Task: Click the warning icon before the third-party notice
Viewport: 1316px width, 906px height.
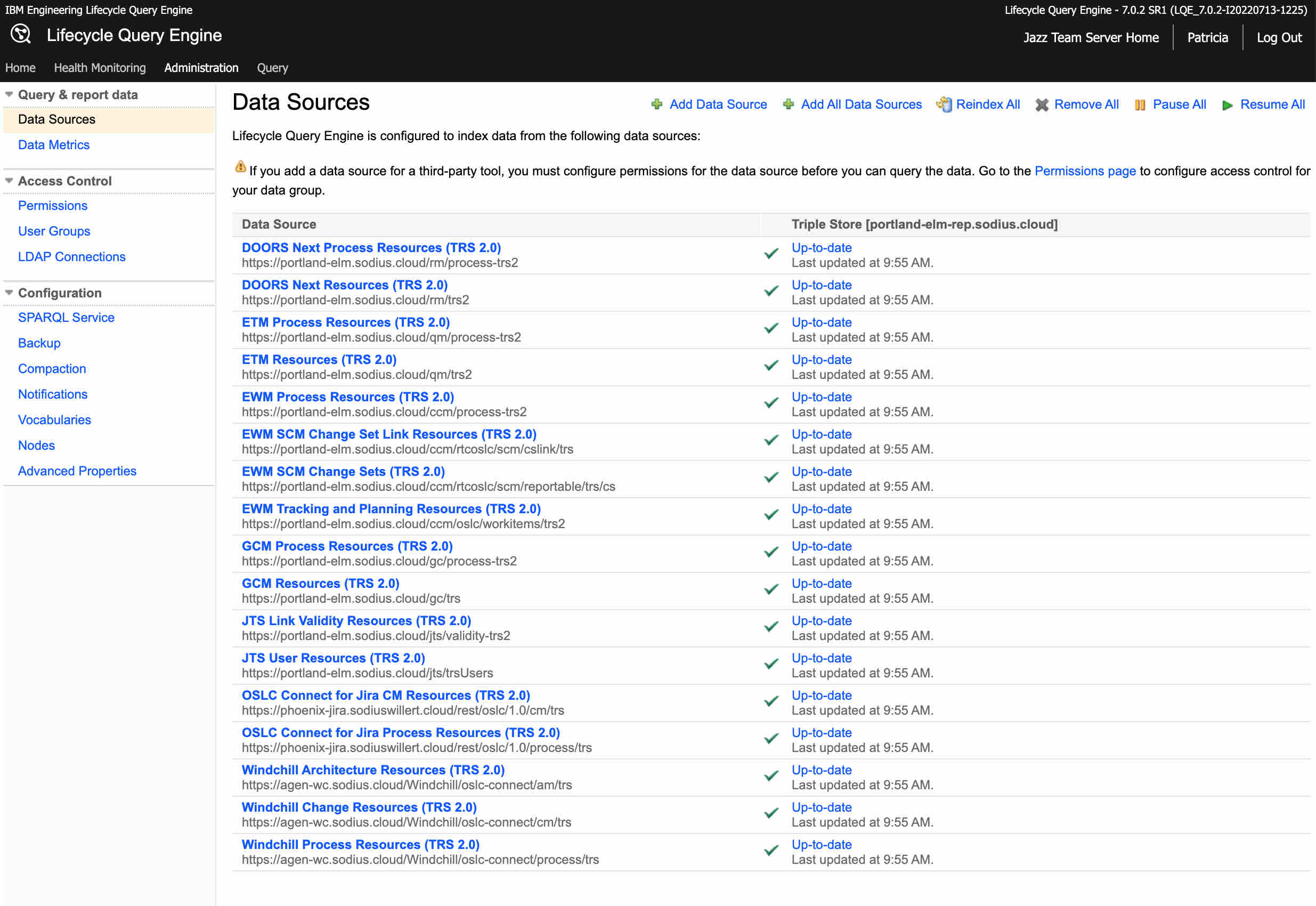Action: [240, 166]
